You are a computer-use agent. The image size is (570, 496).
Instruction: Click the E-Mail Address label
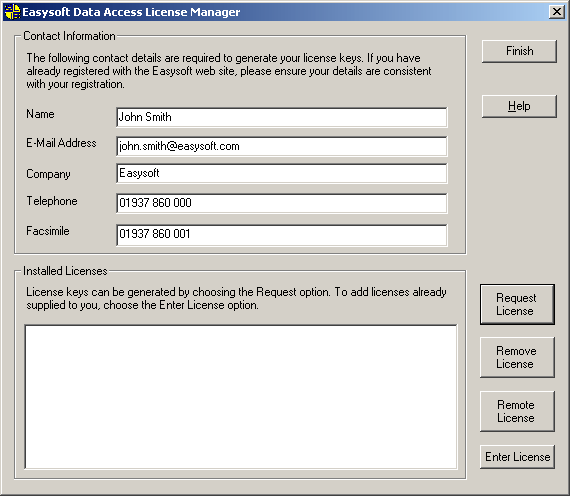click(61, 143)
